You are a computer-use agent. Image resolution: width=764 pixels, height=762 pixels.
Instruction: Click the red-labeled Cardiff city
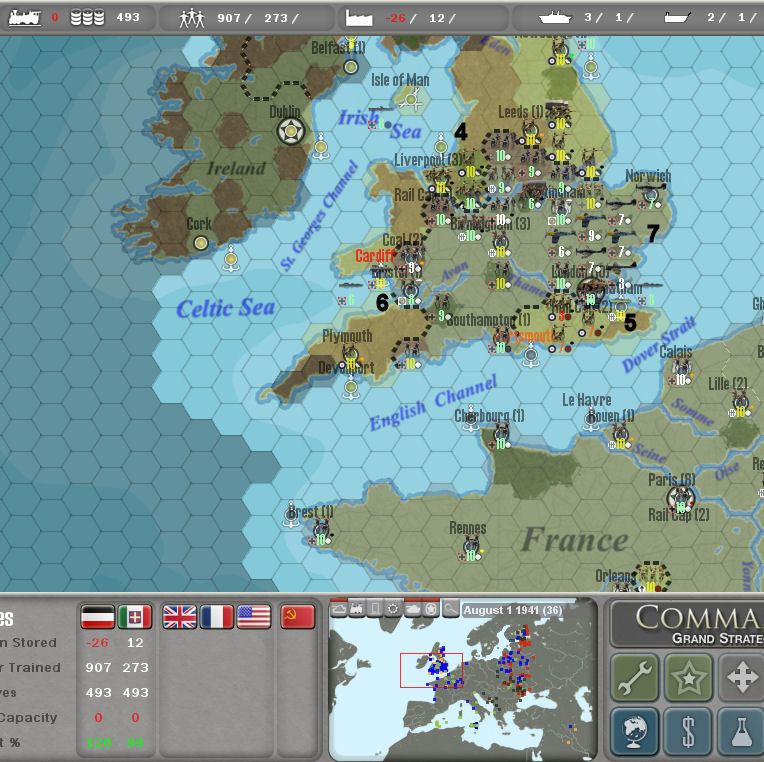pyautogui.click(x=375, y=255)
